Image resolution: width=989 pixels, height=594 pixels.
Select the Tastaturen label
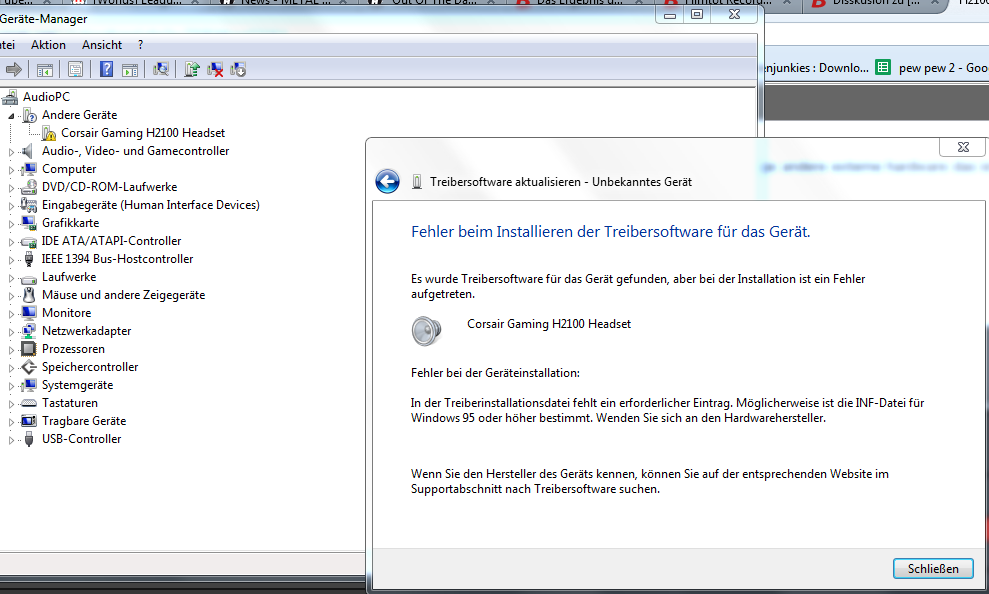tap(70, 403)
